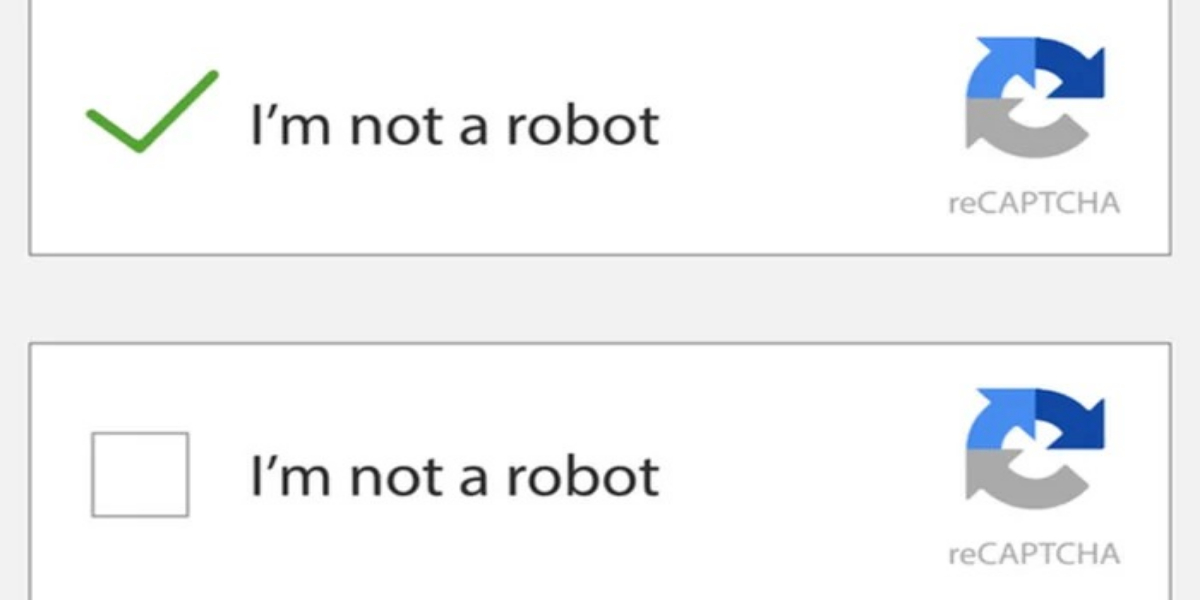The width and height of the screenshot is (1200, 600).
Task: Click the upper "I'm not a robot" label
Action: point(454,125)
